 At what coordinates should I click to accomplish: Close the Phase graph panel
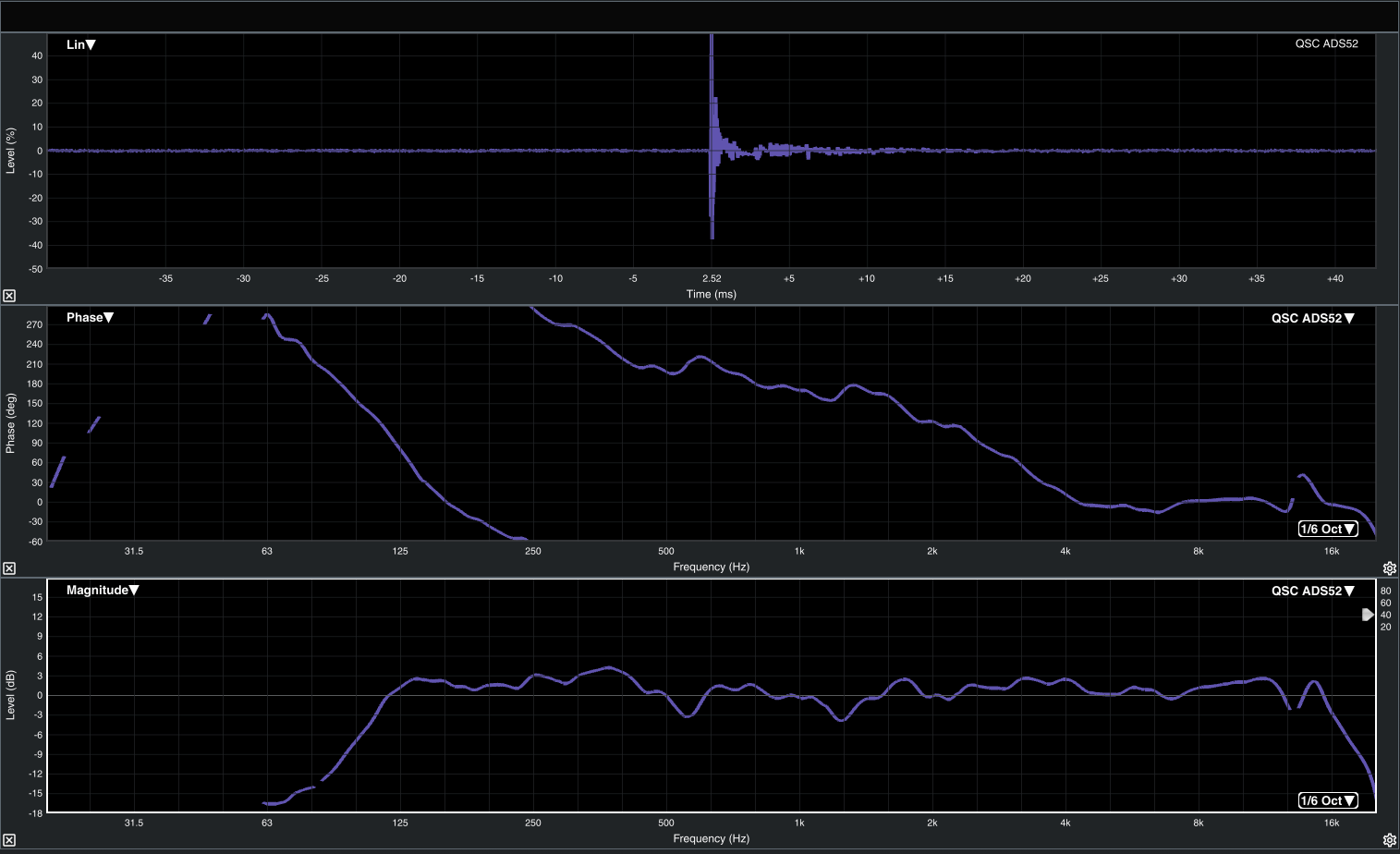click(x=8, y=568)
